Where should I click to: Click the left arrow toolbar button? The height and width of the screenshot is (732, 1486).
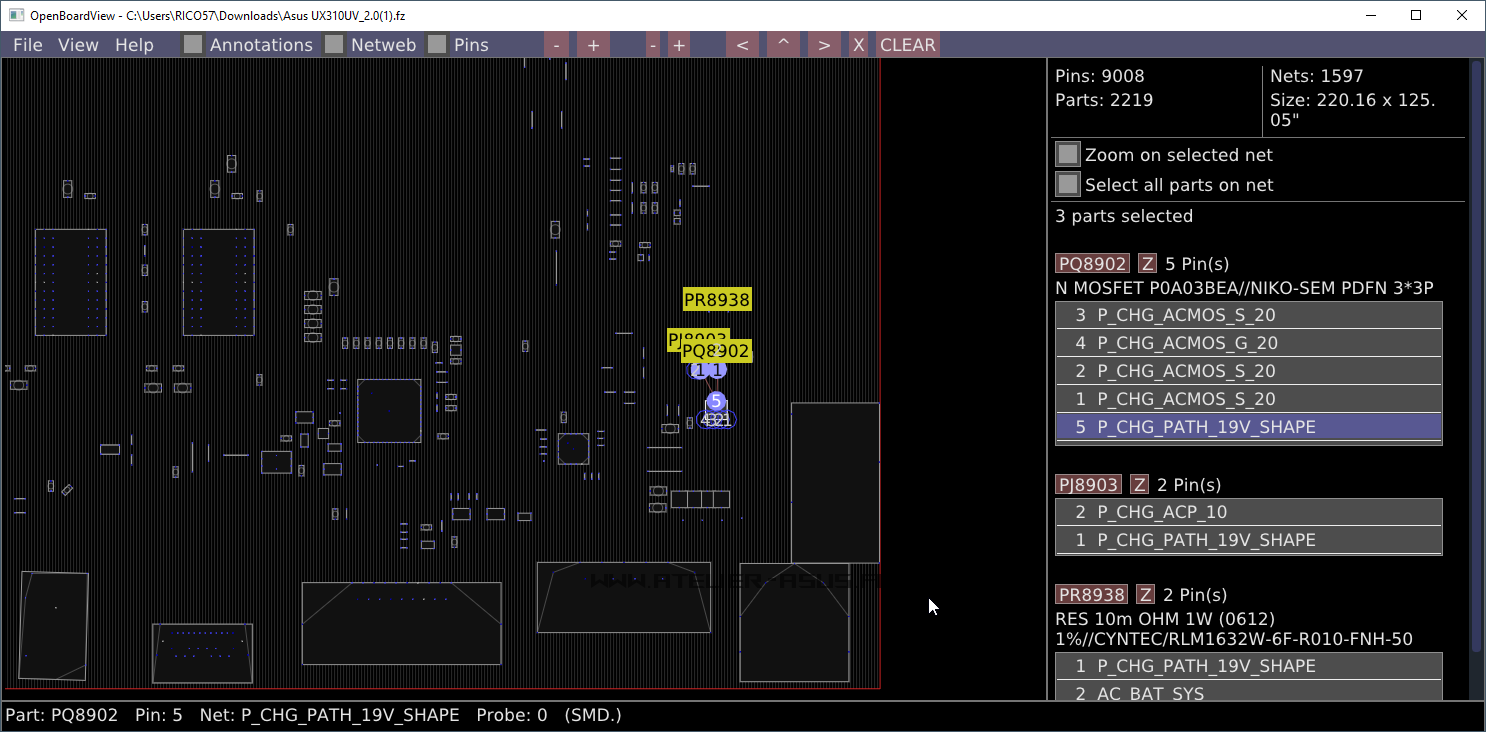tap(742, 45)
